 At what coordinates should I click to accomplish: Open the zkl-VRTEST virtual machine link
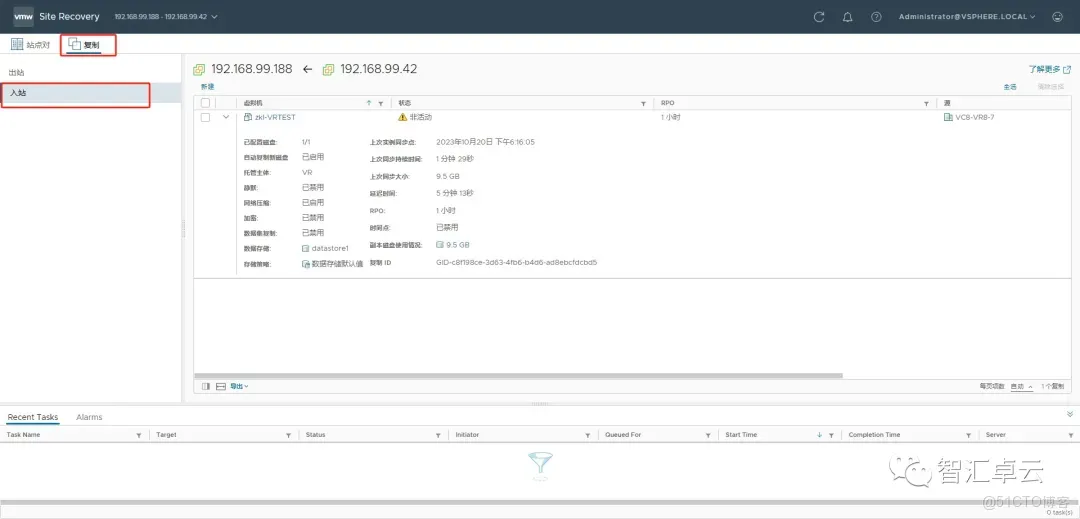pos(275,117)
